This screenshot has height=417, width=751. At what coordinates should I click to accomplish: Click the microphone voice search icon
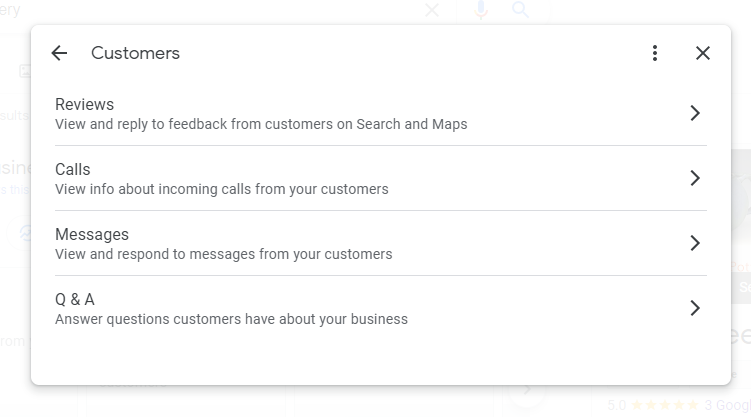tap(481, 10)
